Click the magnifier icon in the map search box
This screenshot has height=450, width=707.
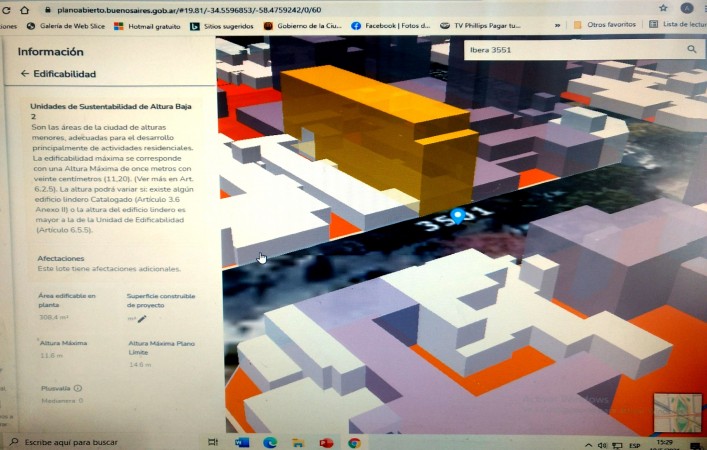tap(691, 49)
